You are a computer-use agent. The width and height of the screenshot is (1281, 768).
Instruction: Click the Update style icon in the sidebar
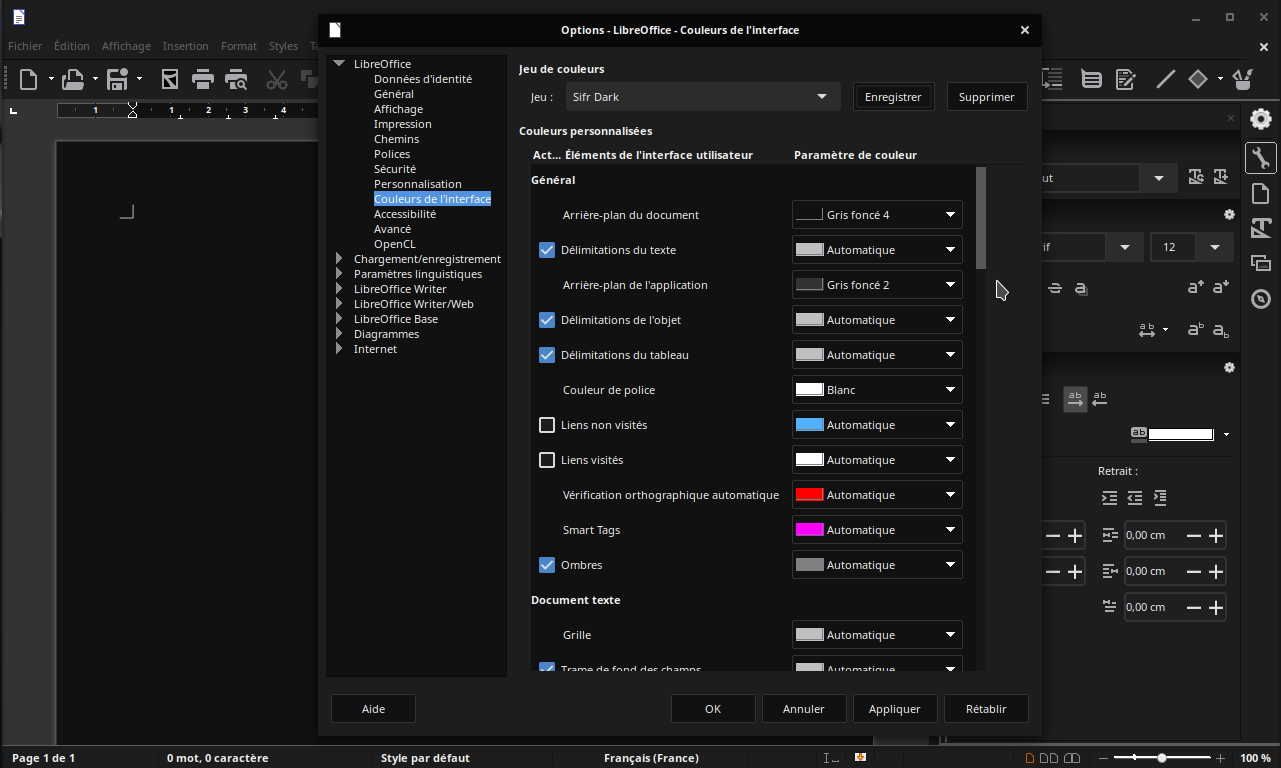[1196, 177]
